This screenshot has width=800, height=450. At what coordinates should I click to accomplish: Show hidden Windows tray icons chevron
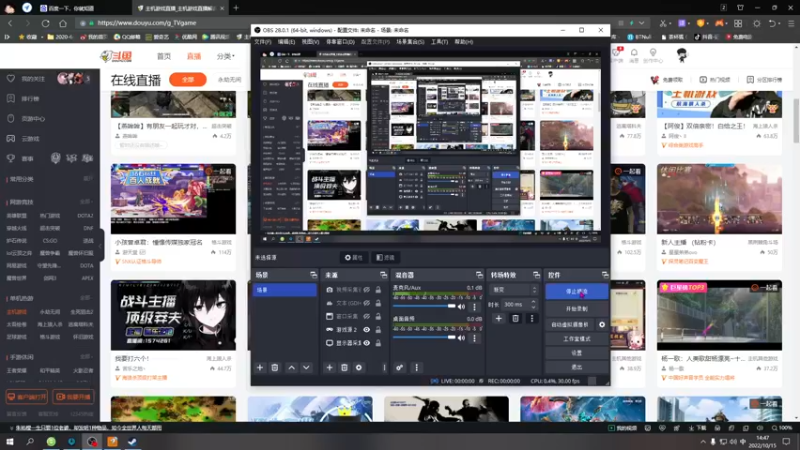click(703, 442)
